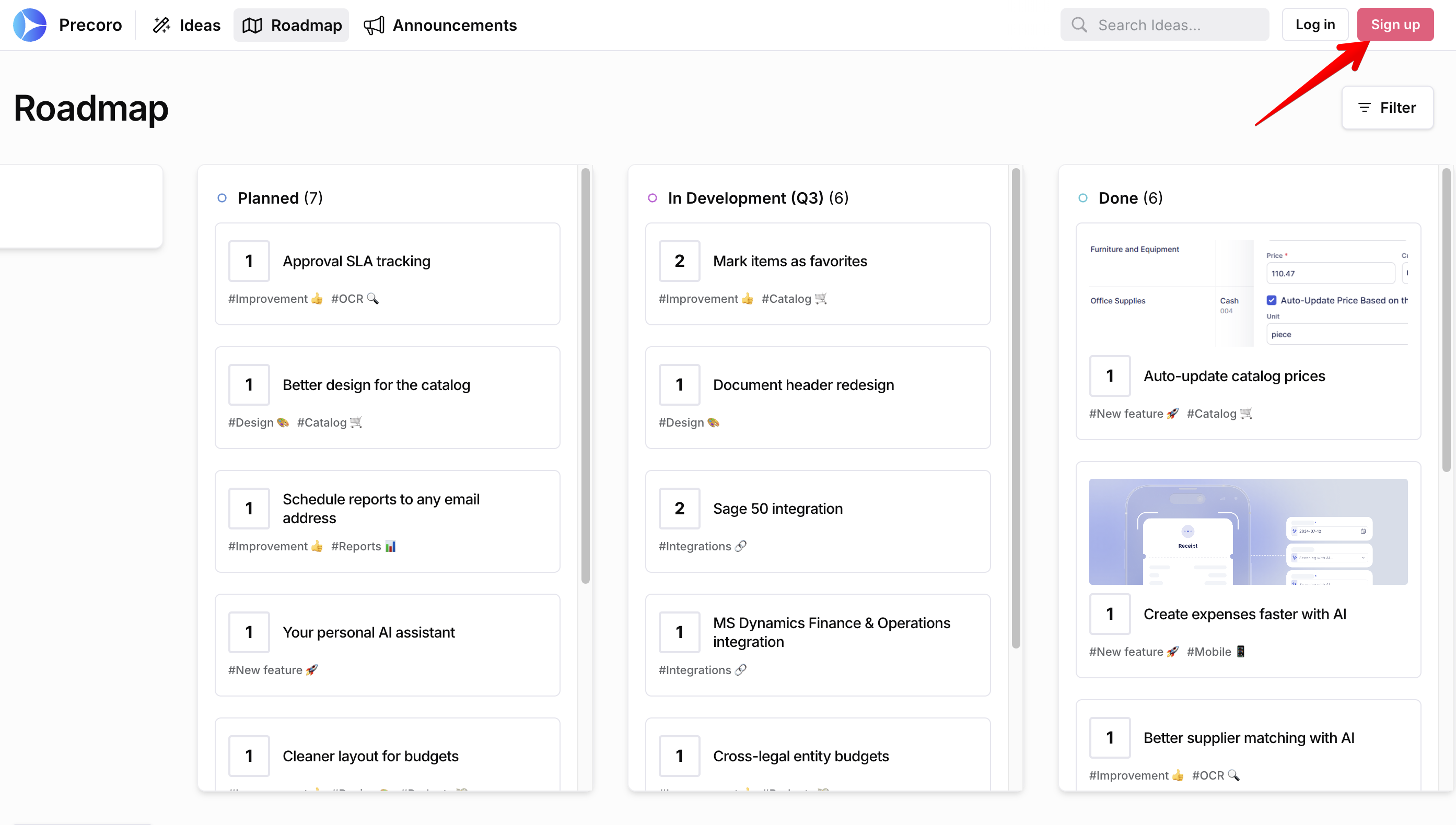Upvote Schedule reports to any email address

point(249,509)
